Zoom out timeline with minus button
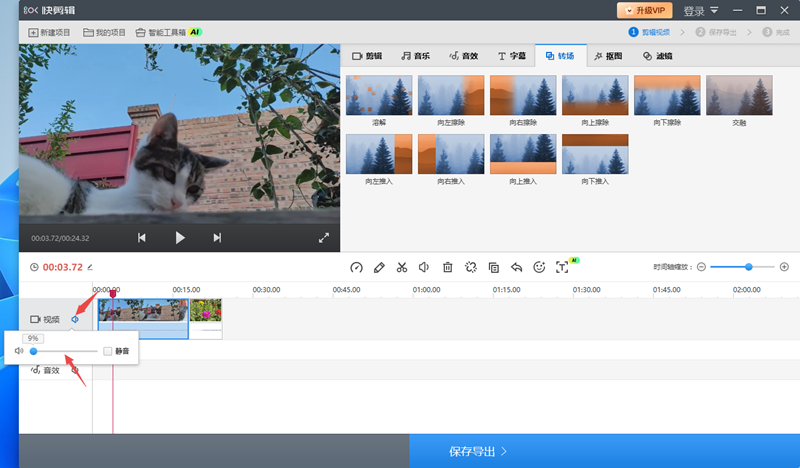Screen dimensions: 800x468 click(x=701, y=267)
